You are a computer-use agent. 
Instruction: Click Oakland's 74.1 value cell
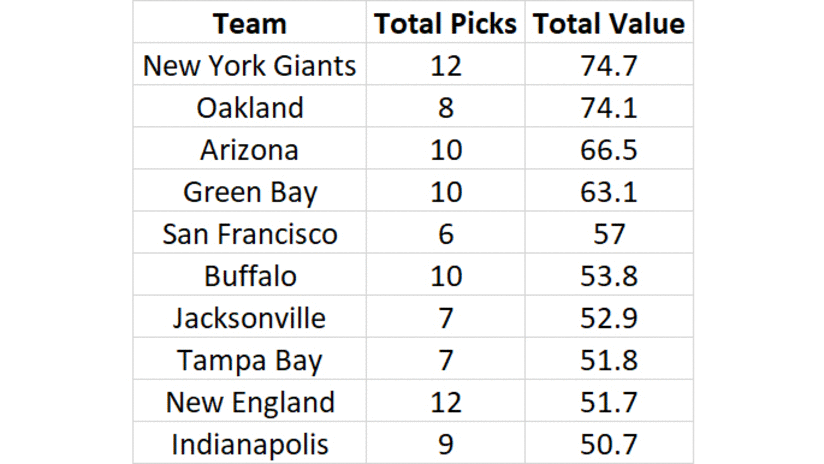point(609,108)
